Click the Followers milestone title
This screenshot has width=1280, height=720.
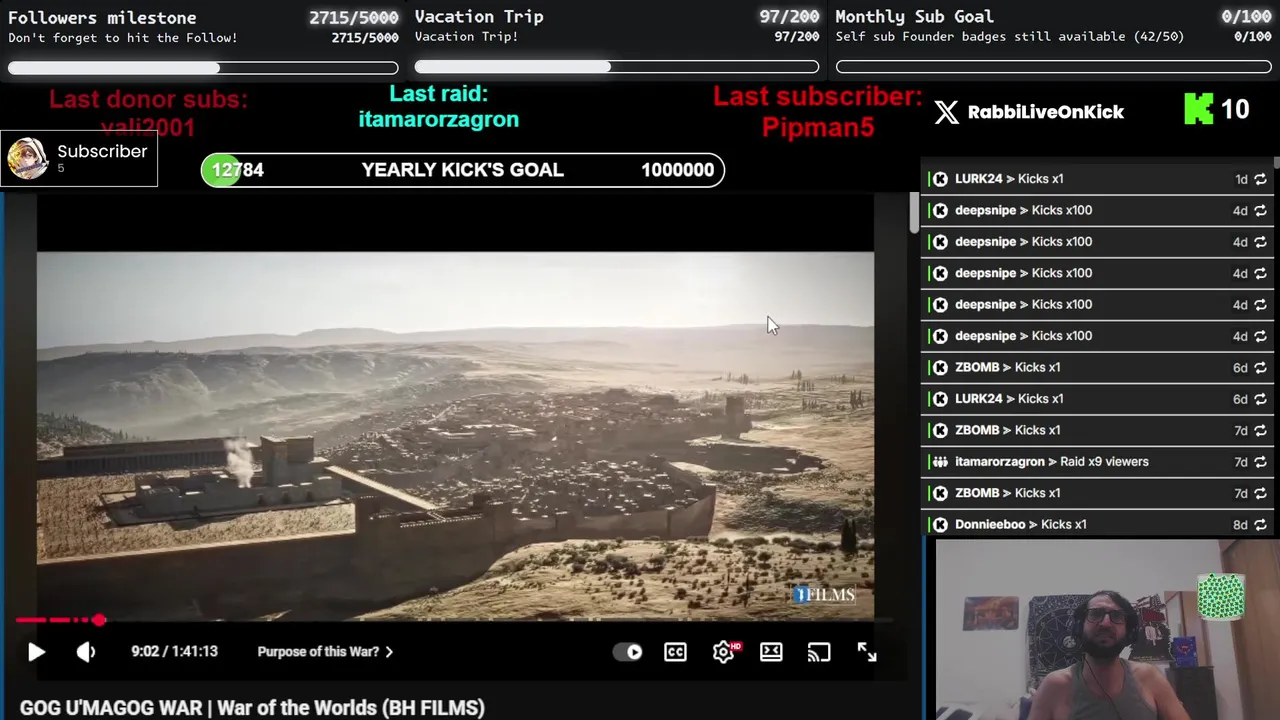point(102,17)
